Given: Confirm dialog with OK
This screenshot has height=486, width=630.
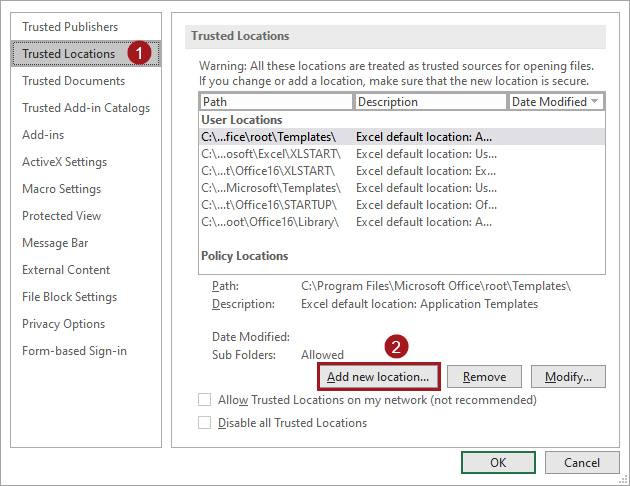Looking at the screenshot, I should (x=497, y=463).
